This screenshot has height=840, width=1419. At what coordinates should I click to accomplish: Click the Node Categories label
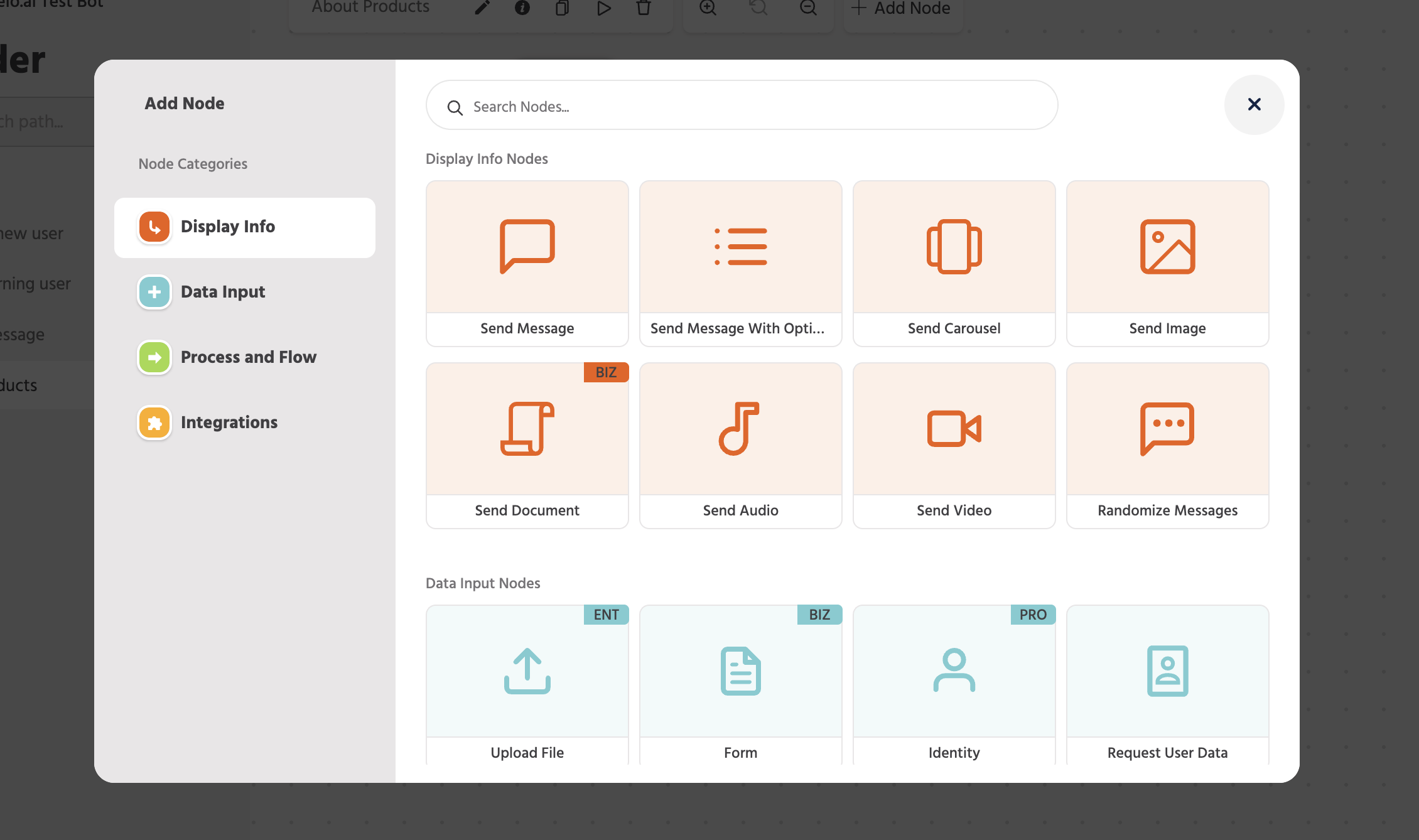pyautogui.click(x=193, y=164)
